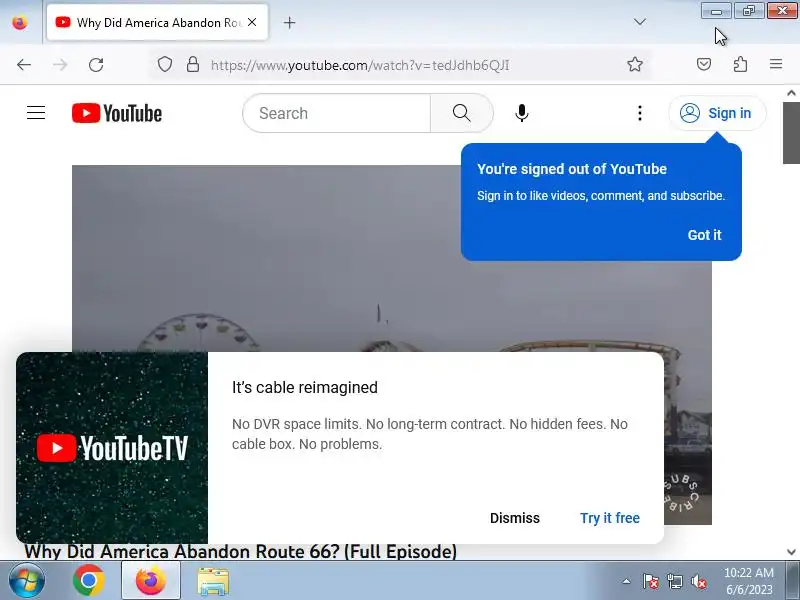Dismiss signed-out tooltip with Got it
Viewport: 800px width, 600px height.
pyautogui.click(x=704, y=235)
